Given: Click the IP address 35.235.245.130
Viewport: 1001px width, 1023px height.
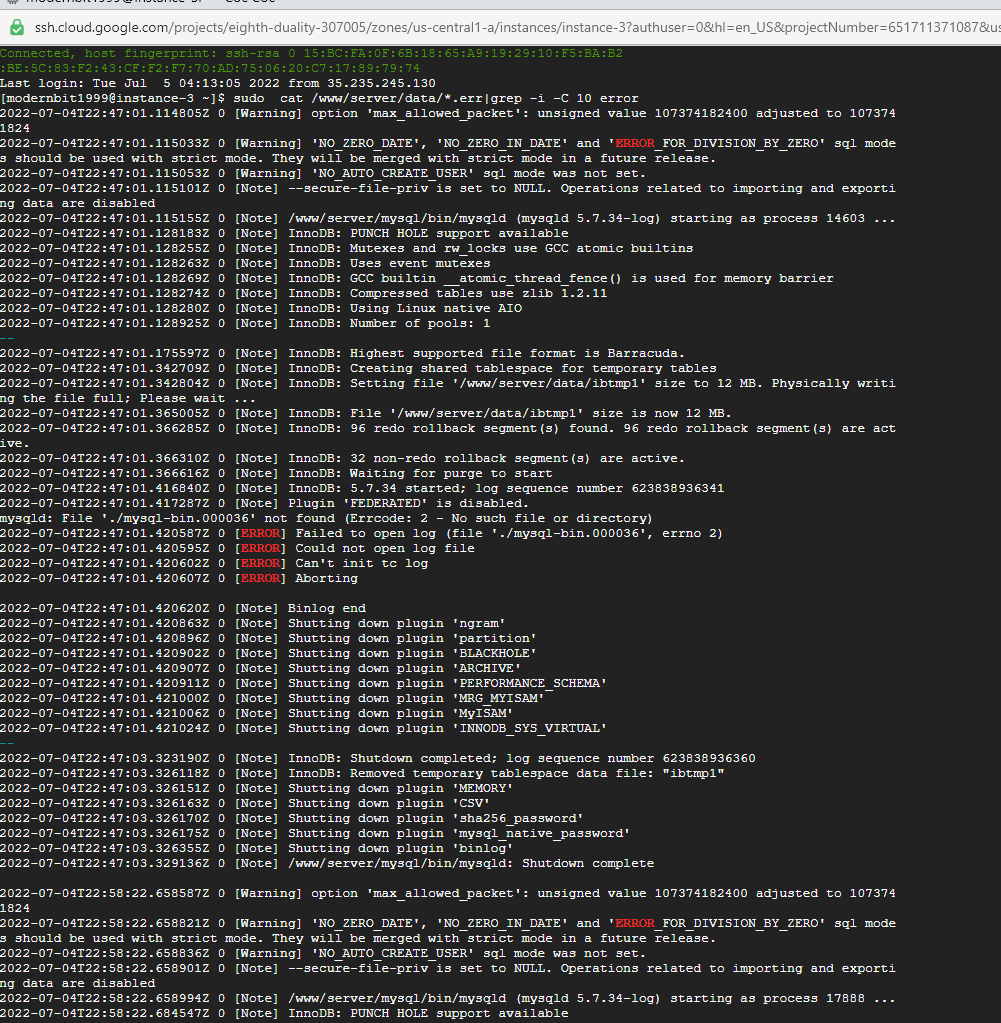Looking at the screenshot, I should coord(382,84).
